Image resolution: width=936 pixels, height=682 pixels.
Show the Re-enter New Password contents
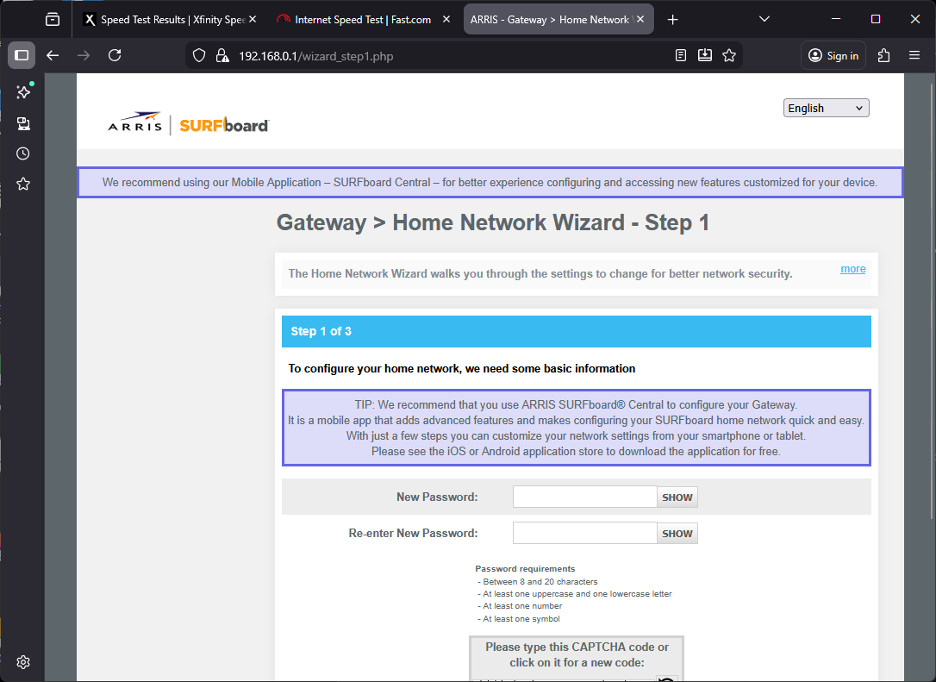click(677, 534)
